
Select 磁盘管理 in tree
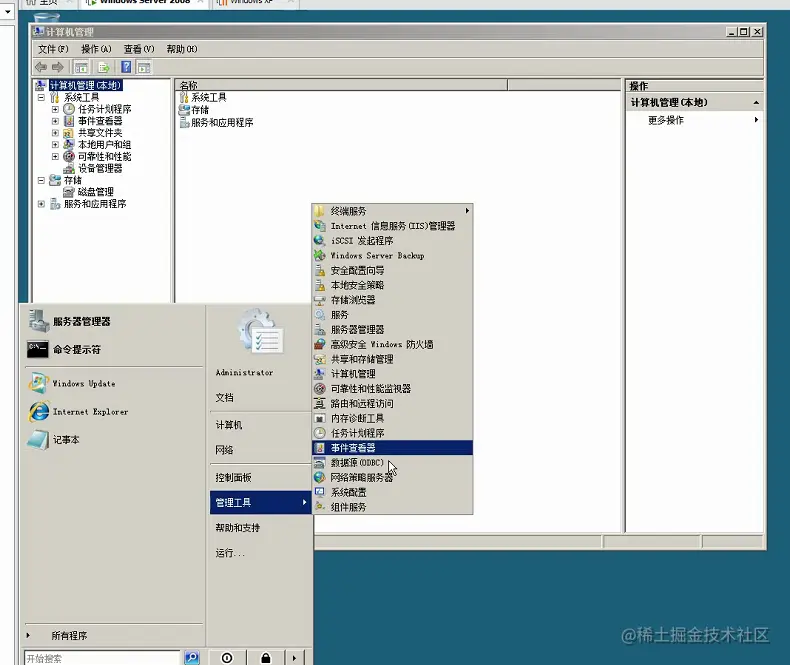95,192
